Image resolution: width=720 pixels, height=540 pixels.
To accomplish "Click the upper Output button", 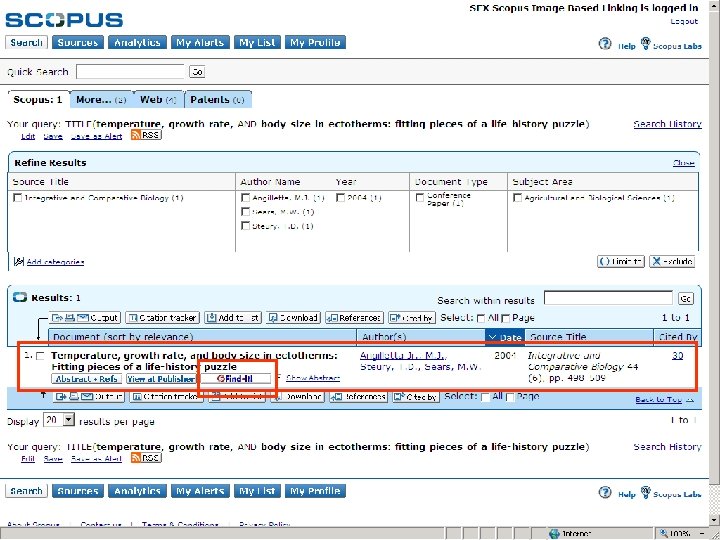I will [x=85, y=317].
